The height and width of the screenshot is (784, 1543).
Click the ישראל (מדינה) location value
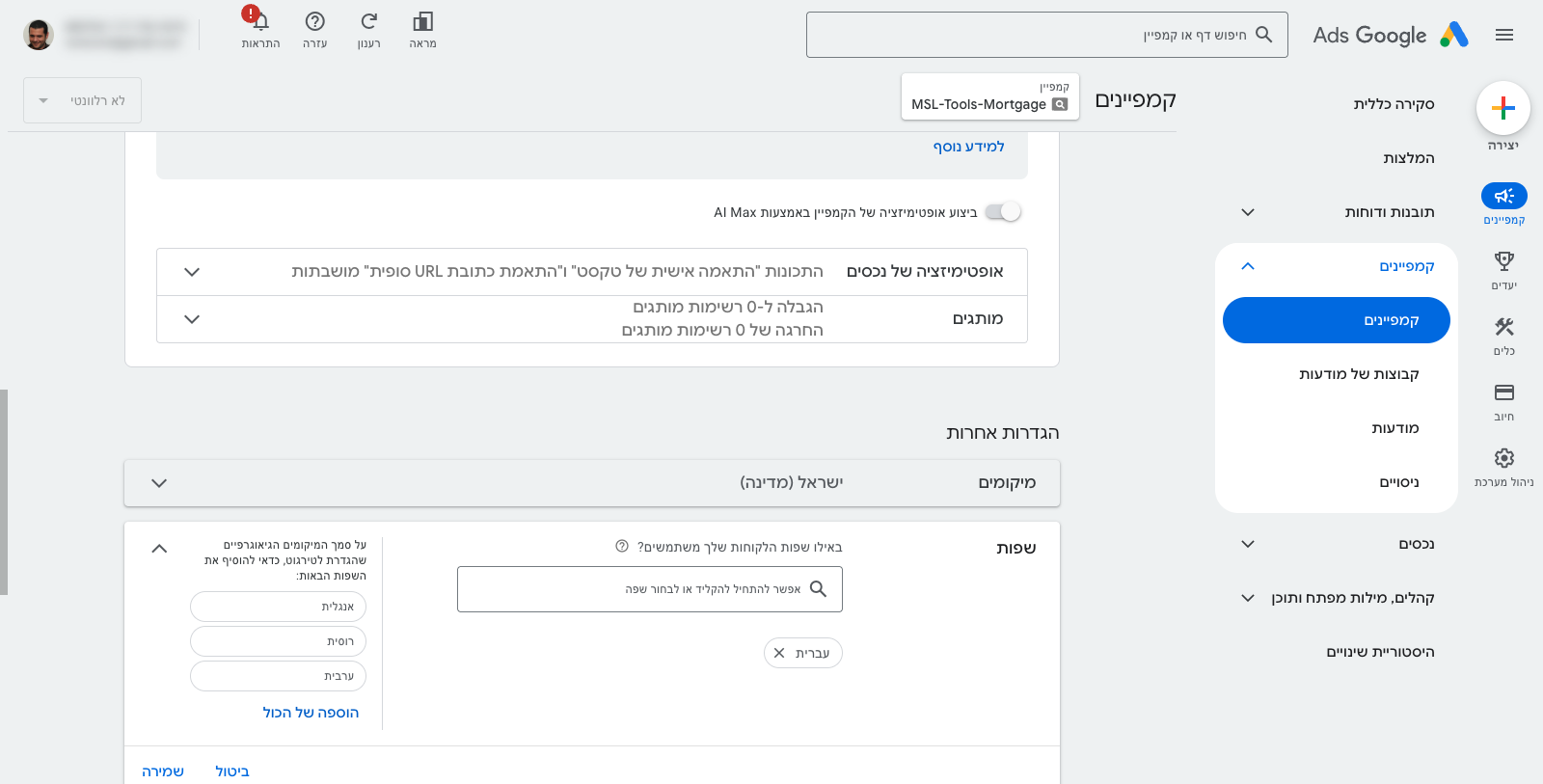coord(792,482)
